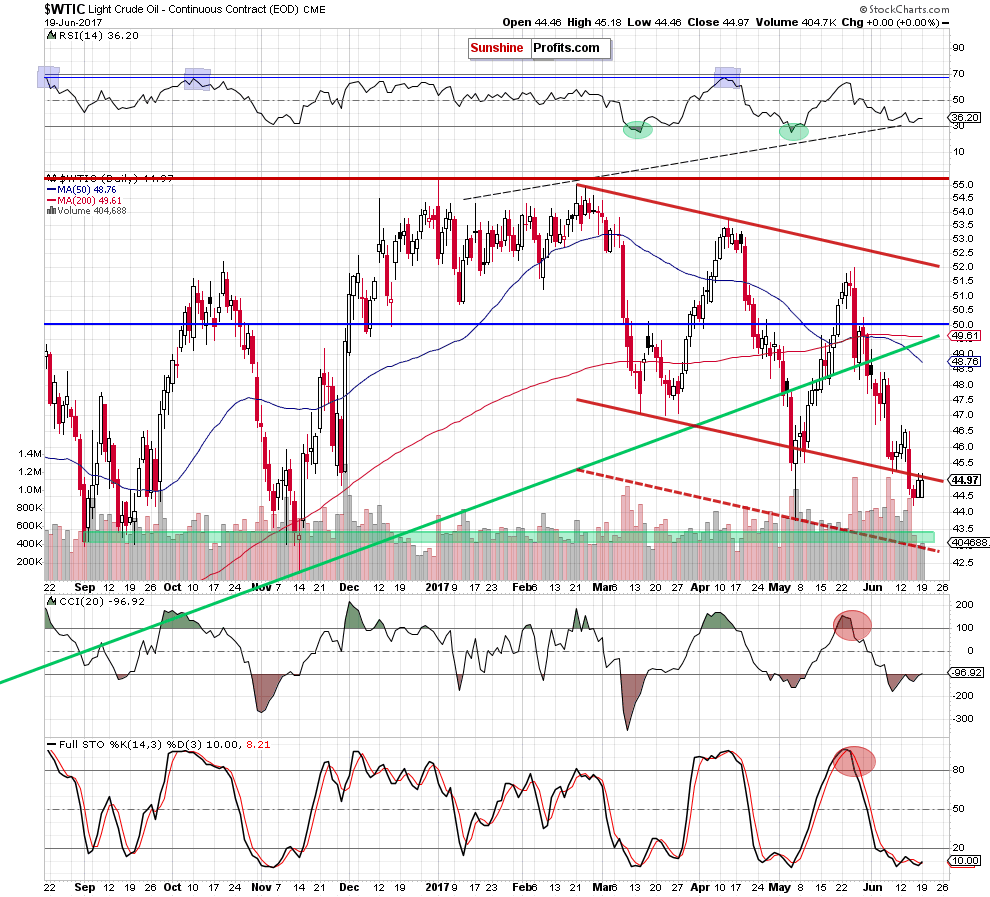This screenshot has width=990, height=897.
Task: Click the 52.5 price axis label
Action: 962,252
